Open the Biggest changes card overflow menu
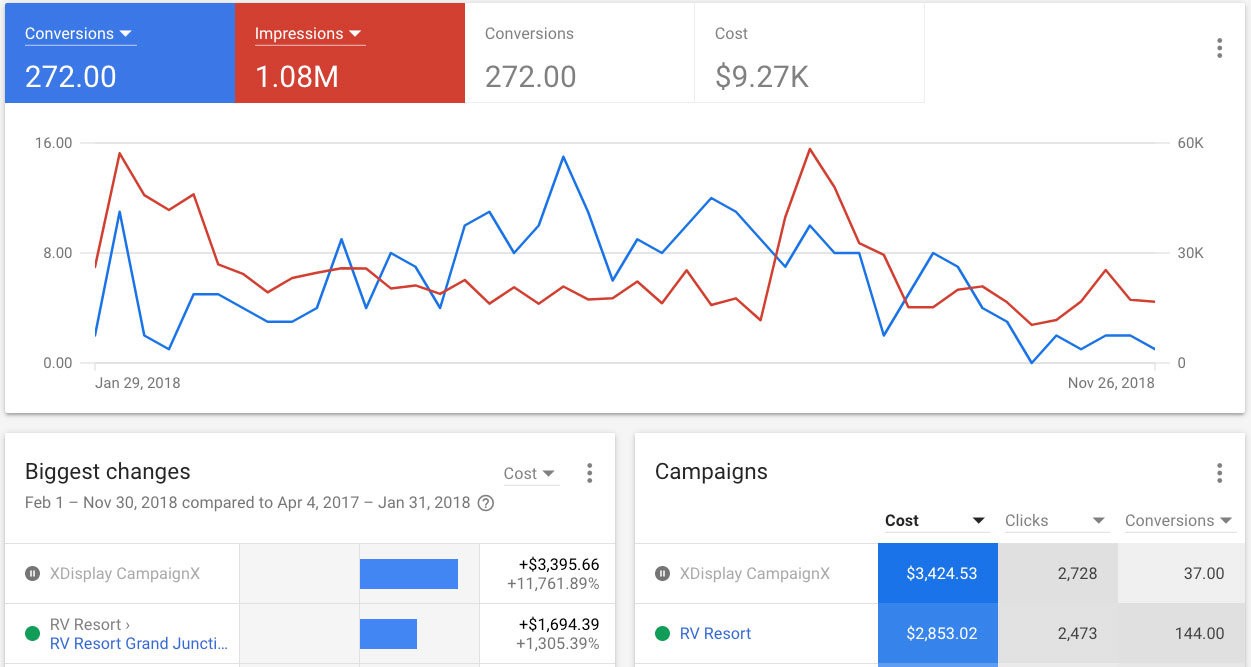Image resolution: width=1251 pixels, height=667 pixels. [x=589, y=472]
